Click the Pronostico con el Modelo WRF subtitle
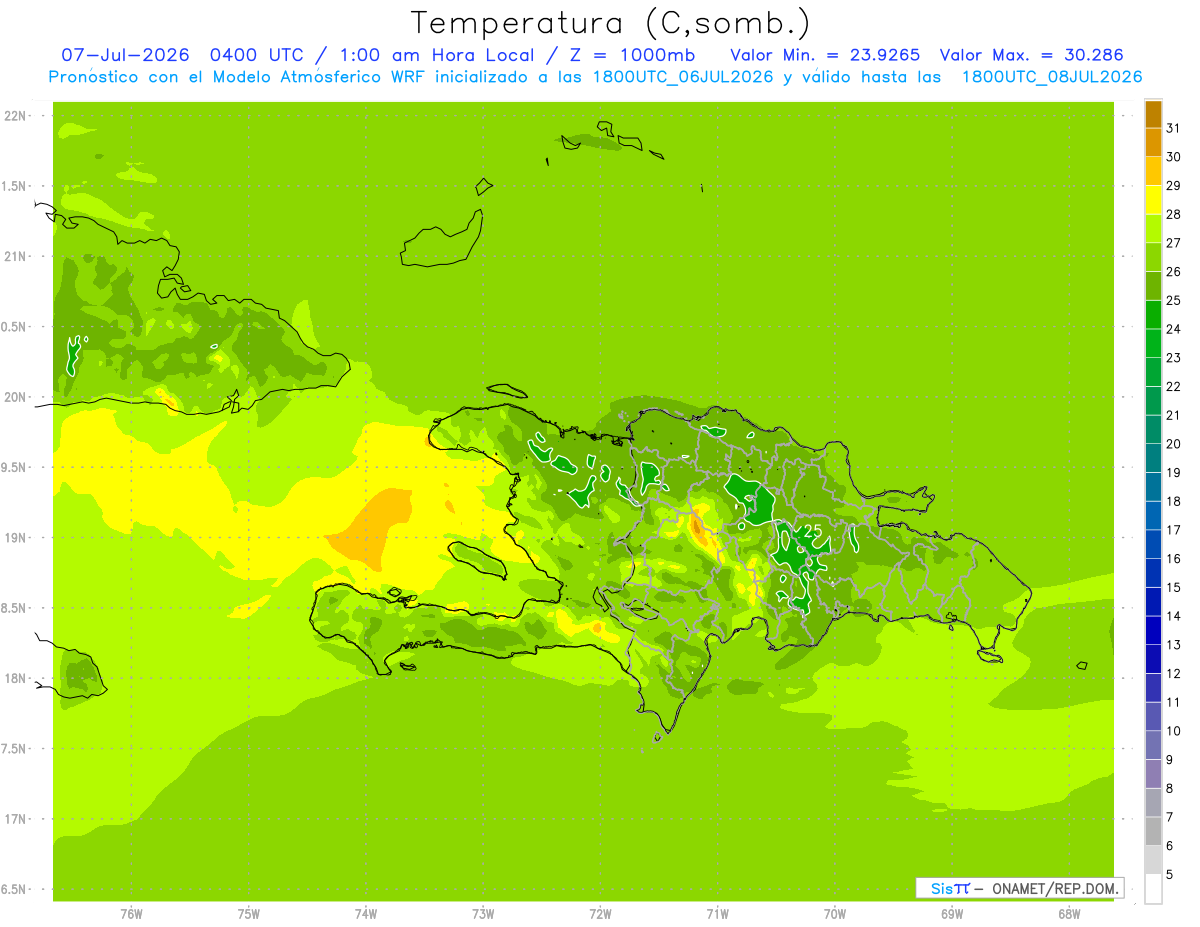The height and width of the screenshot is (927, 1200). [x=595, y=77]
